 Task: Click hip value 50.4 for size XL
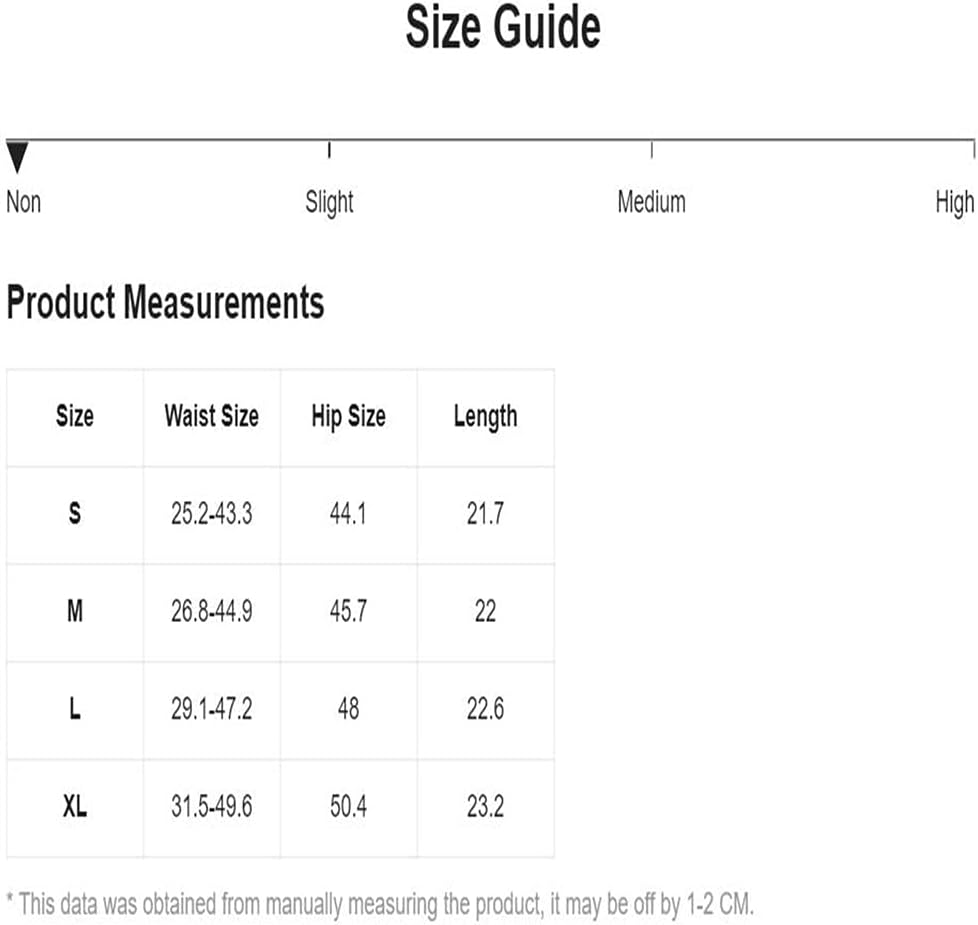pos(349,806)
